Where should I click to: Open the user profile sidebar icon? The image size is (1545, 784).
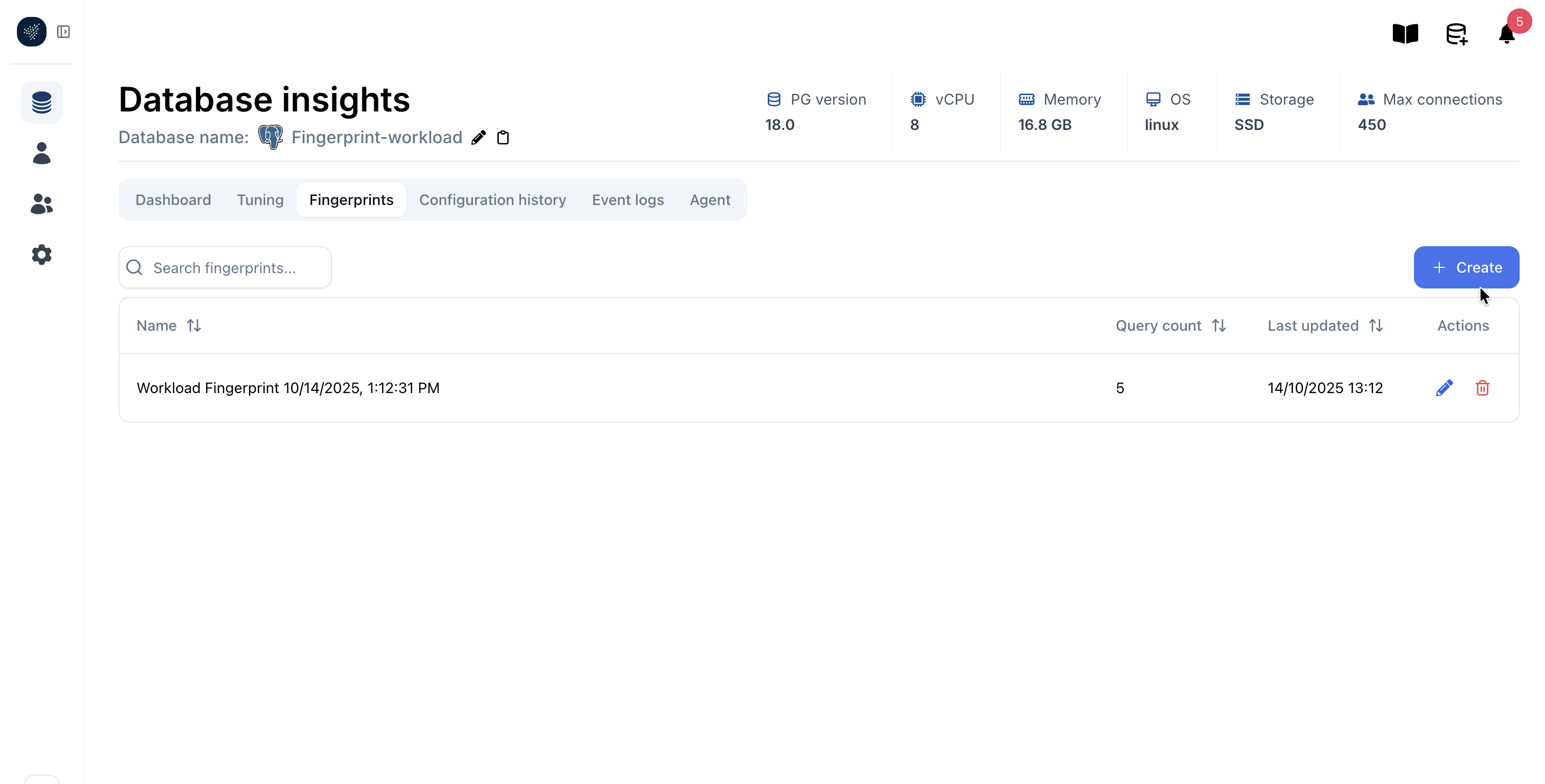click(x=41, y=153)
